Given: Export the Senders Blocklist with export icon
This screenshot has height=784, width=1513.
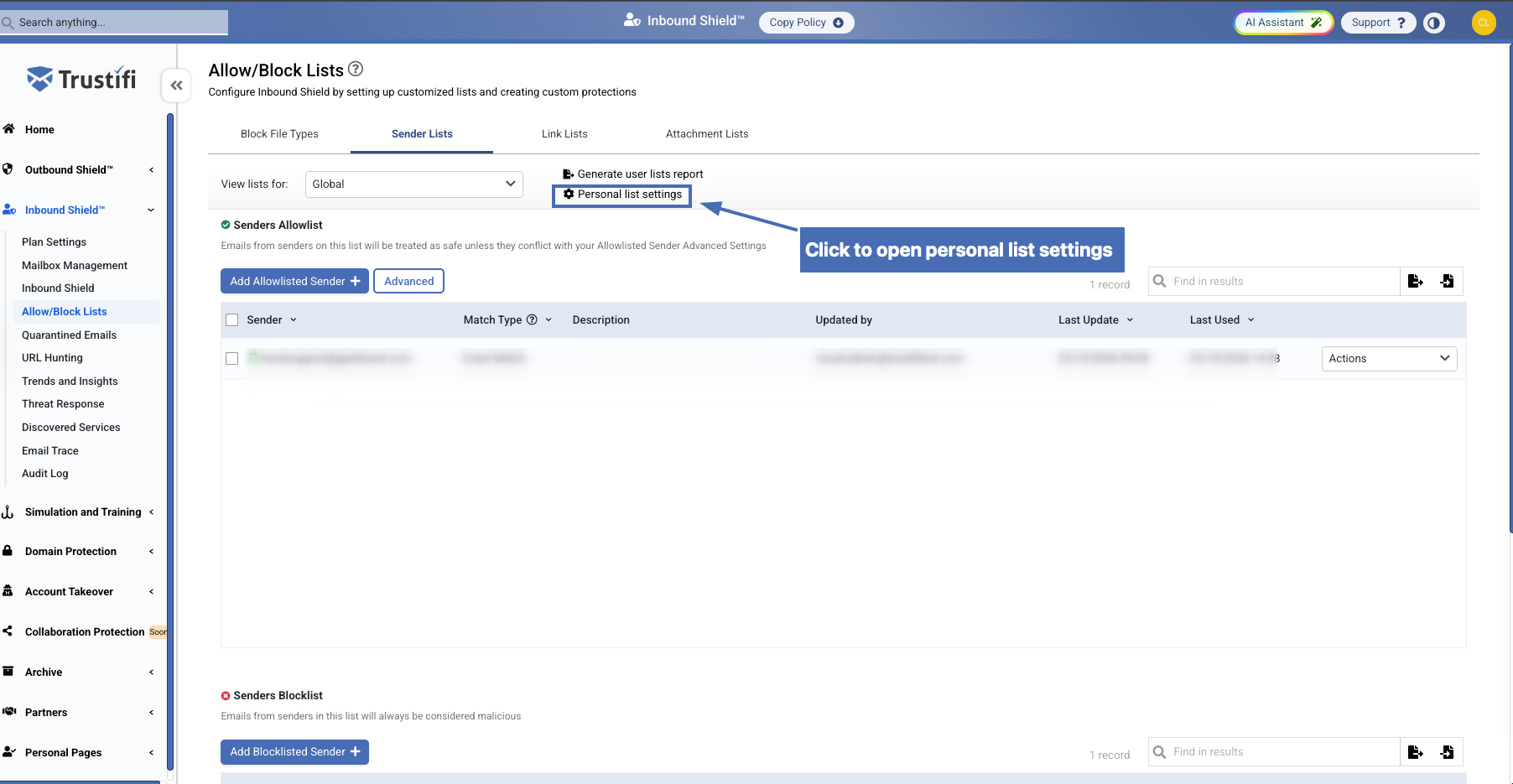Looking at the screenshot, I should click(x=1416, y=752).
